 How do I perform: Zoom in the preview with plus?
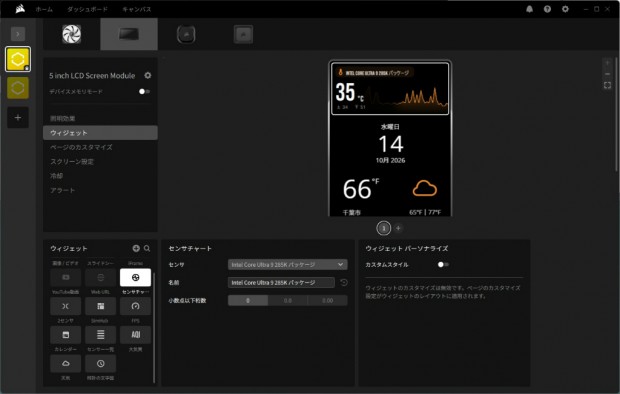coord(607,63)
